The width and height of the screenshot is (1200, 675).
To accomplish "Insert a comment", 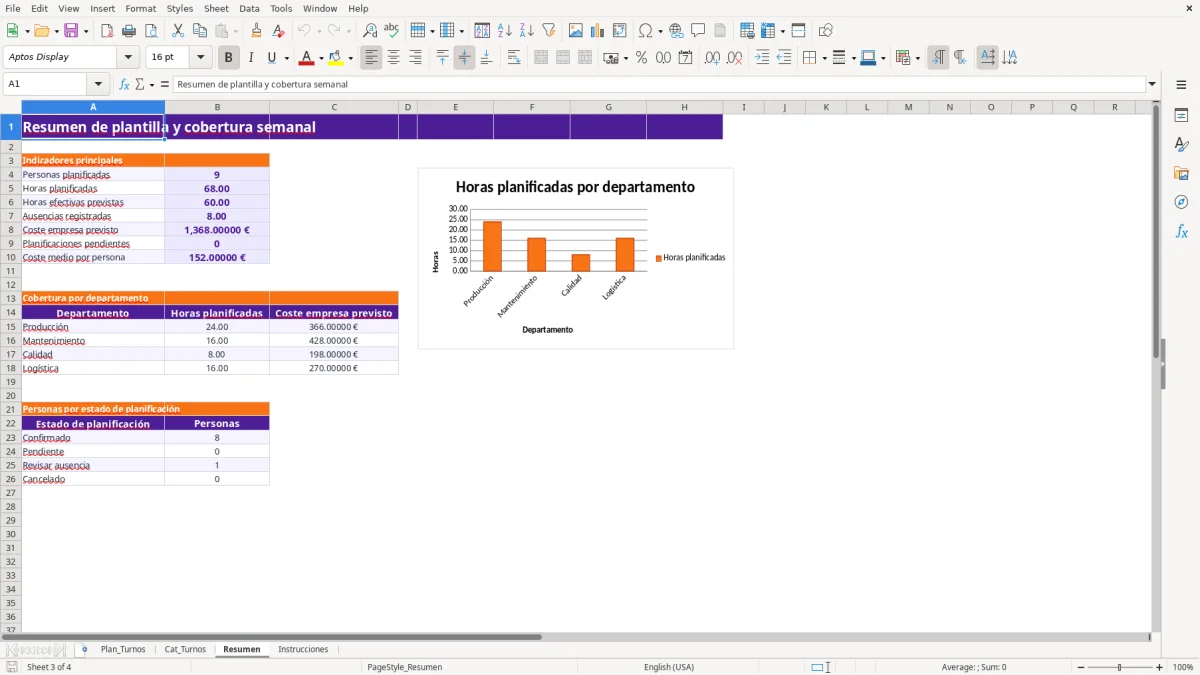I will 699,31.
